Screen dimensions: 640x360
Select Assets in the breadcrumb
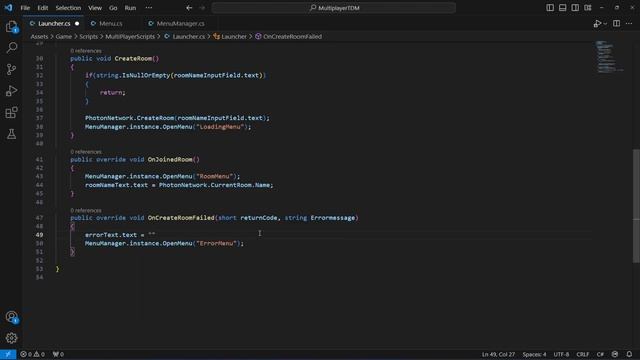click(39, 37)
